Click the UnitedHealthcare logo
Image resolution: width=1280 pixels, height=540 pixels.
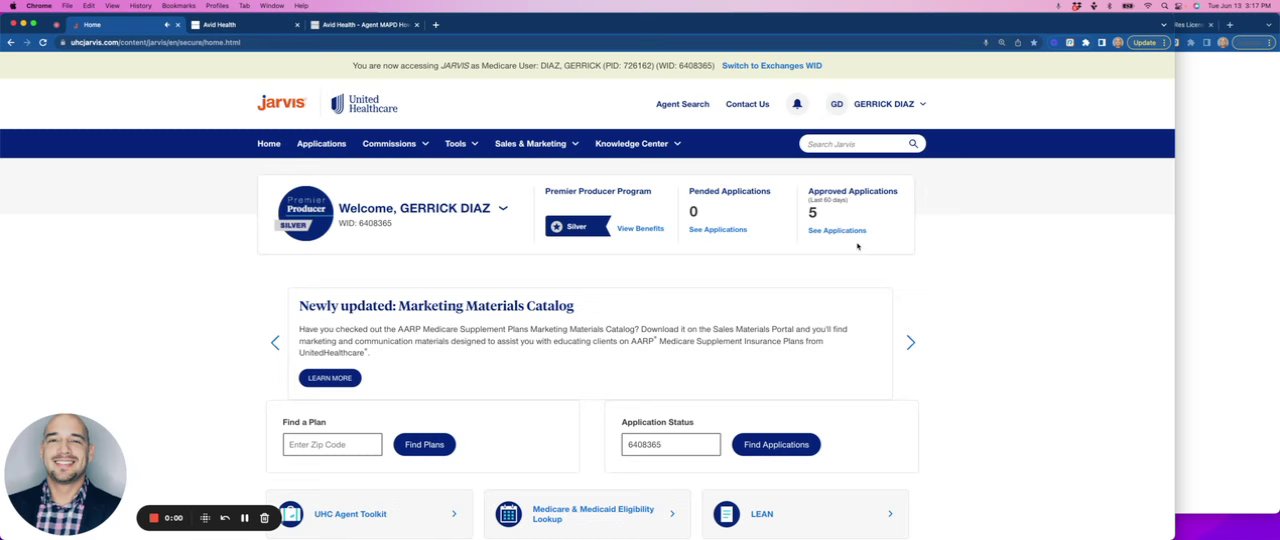pos(364,103)
